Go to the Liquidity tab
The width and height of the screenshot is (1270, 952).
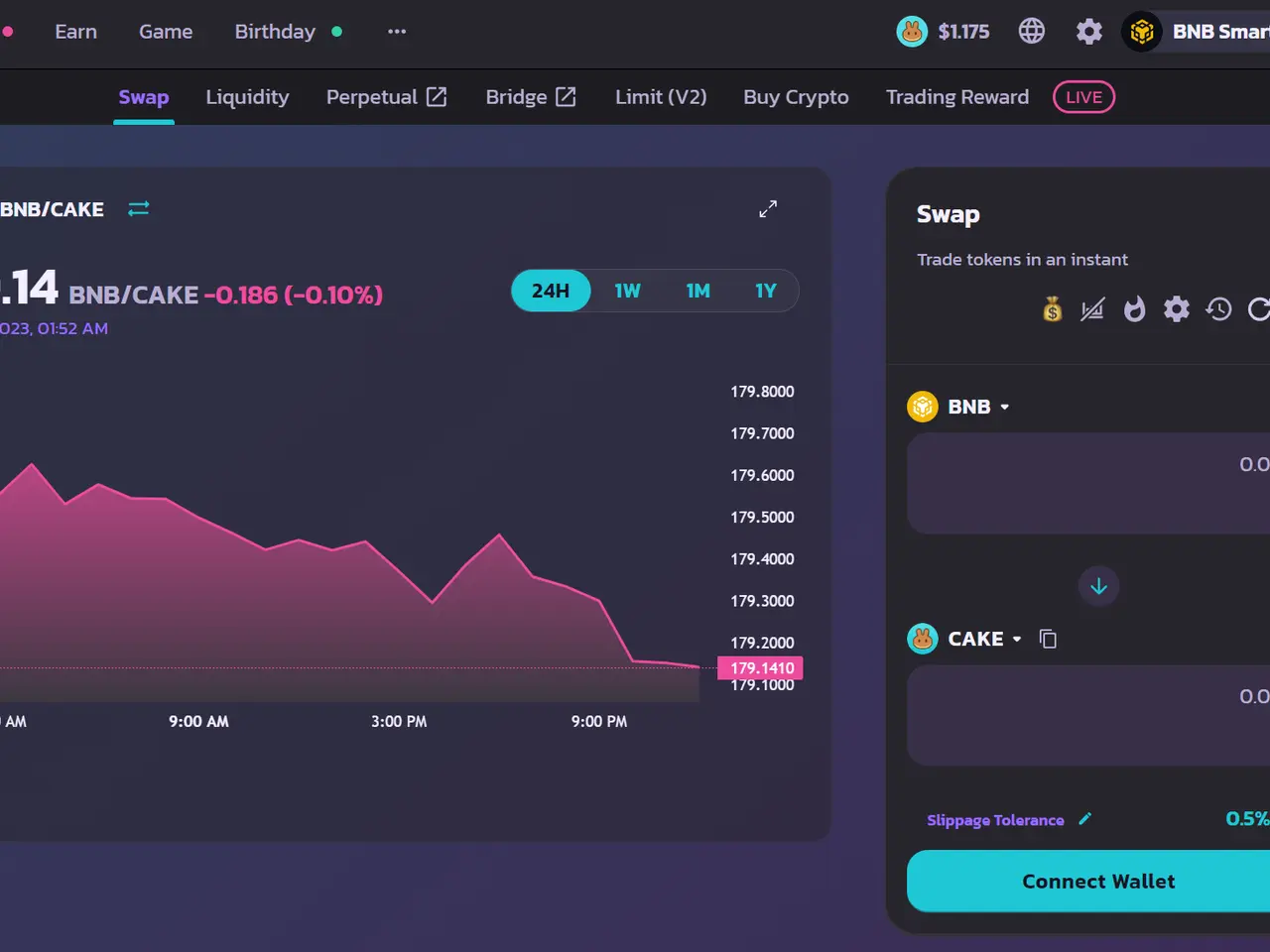pos(247,97)
